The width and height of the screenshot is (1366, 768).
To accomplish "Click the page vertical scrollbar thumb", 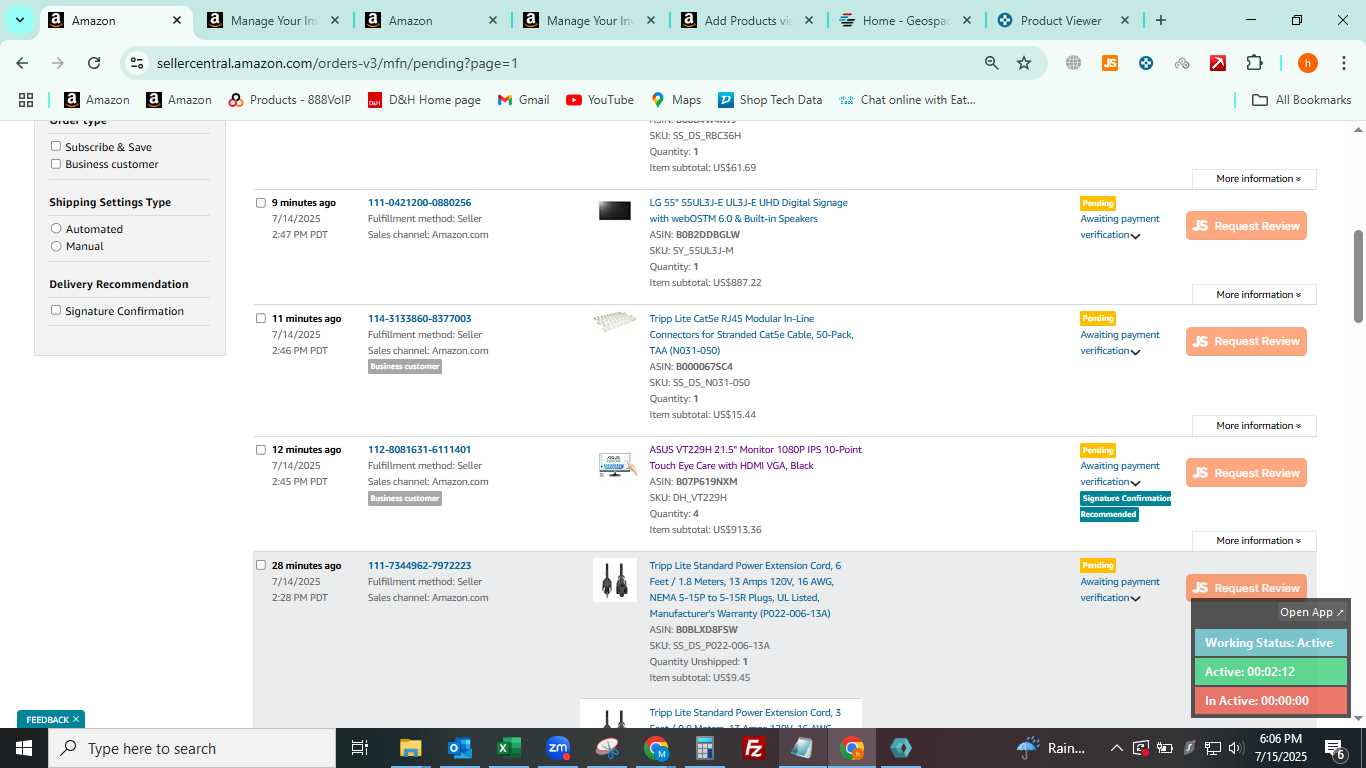I will [1358, 276].
